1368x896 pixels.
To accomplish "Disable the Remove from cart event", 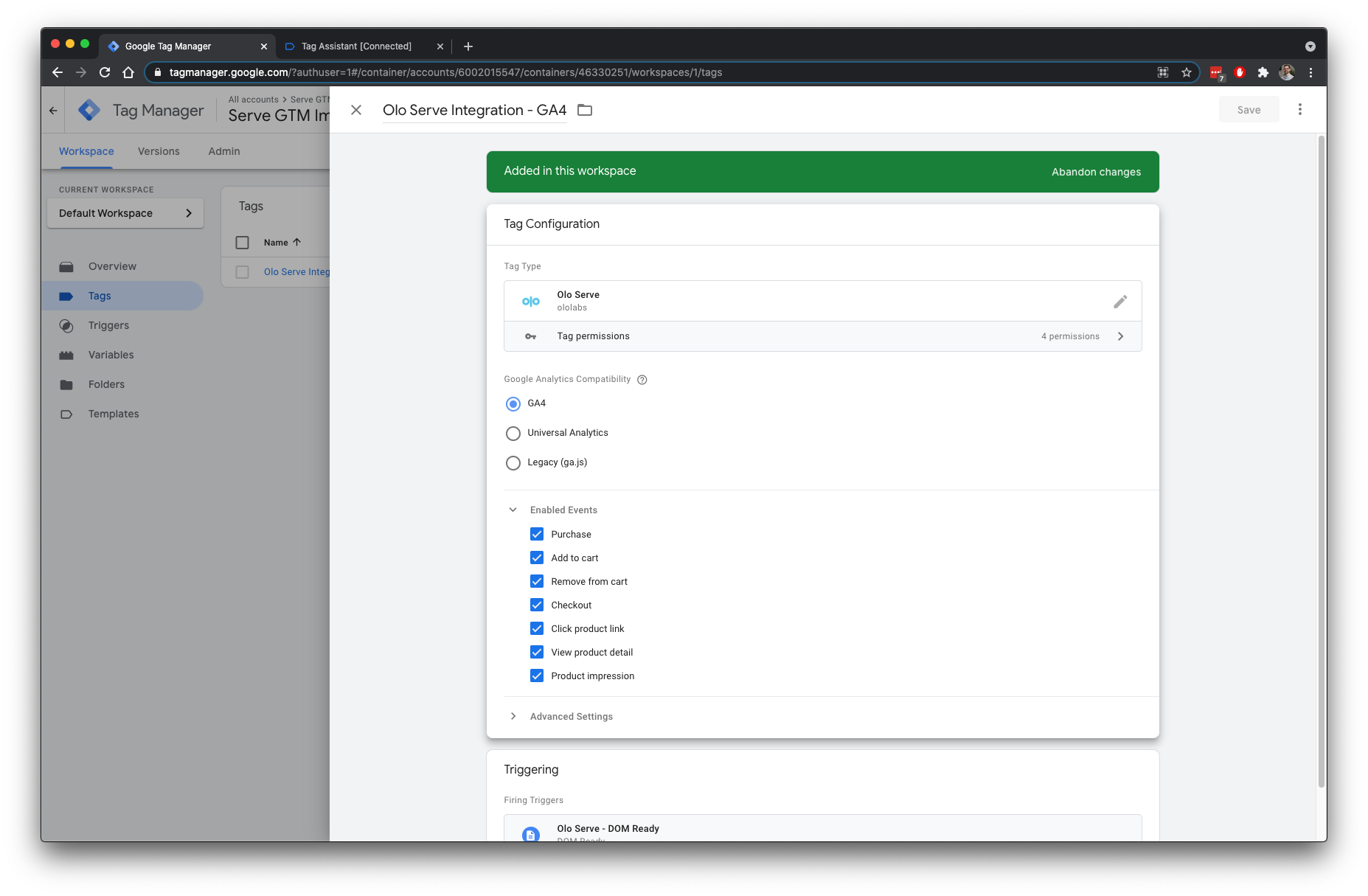I will click(x=537, y=581).
